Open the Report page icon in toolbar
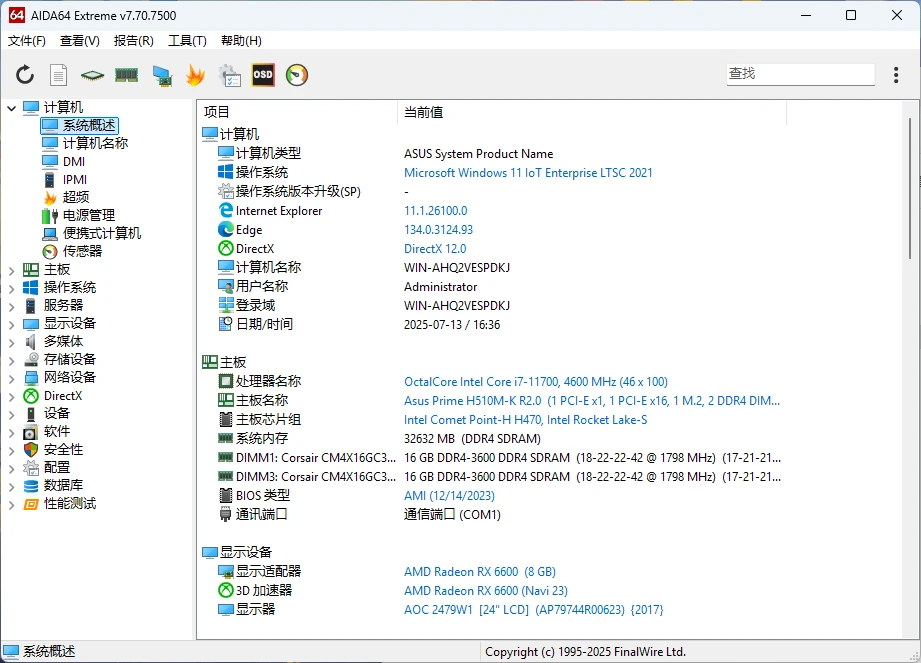 tap(58, 75)
